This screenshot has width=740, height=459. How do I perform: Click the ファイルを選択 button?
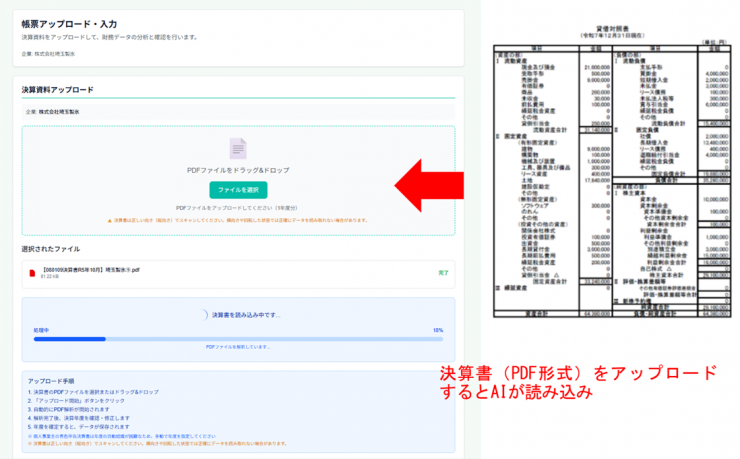coord(238,190)
